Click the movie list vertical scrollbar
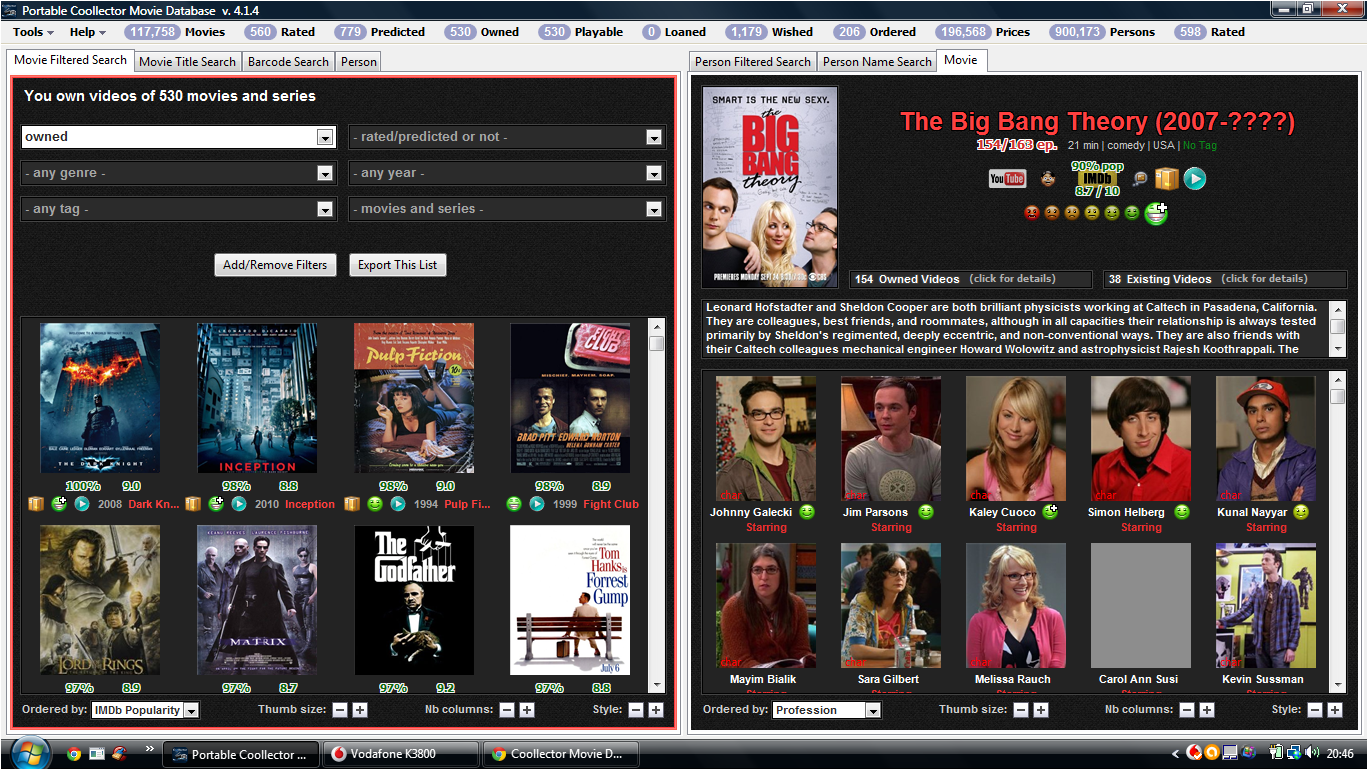The width and height of the screenshot is (1368, 770). [657, 505]
